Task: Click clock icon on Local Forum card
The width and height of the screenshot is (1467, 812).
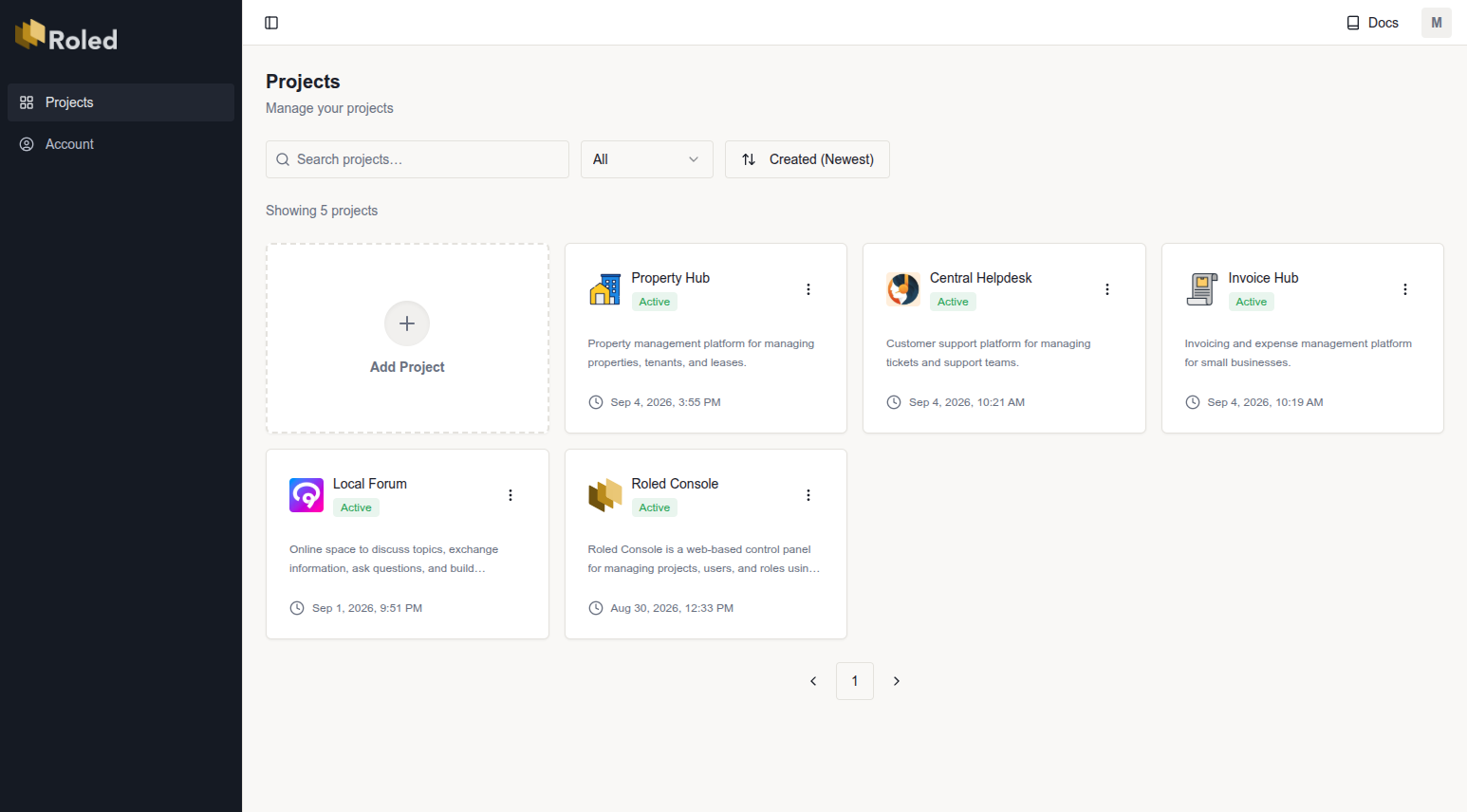Action: click(x=297, y=608)
